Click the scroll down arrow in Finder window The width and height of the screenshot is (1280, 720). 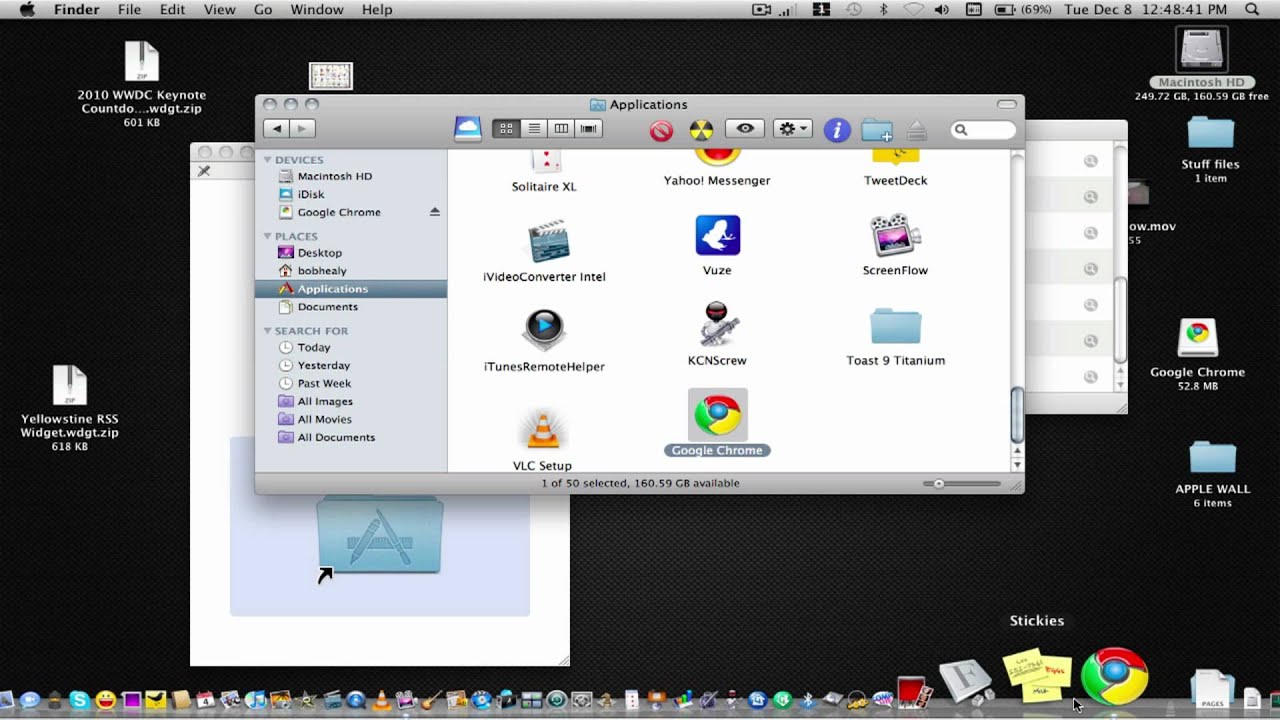(x=1017, y=465)
